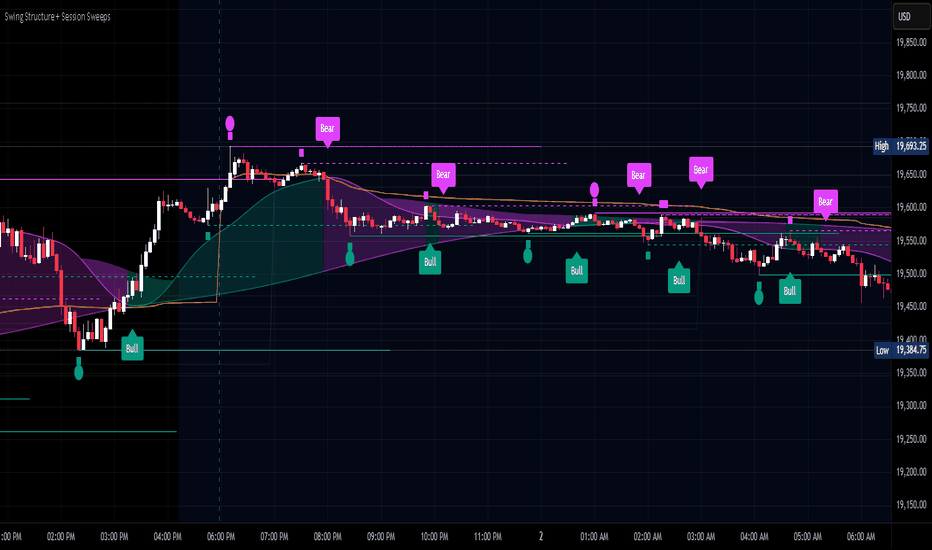Select the Bull label before 01:00 AM
The width and height of the screenshot is (932, 550).
tap(577, 269)
